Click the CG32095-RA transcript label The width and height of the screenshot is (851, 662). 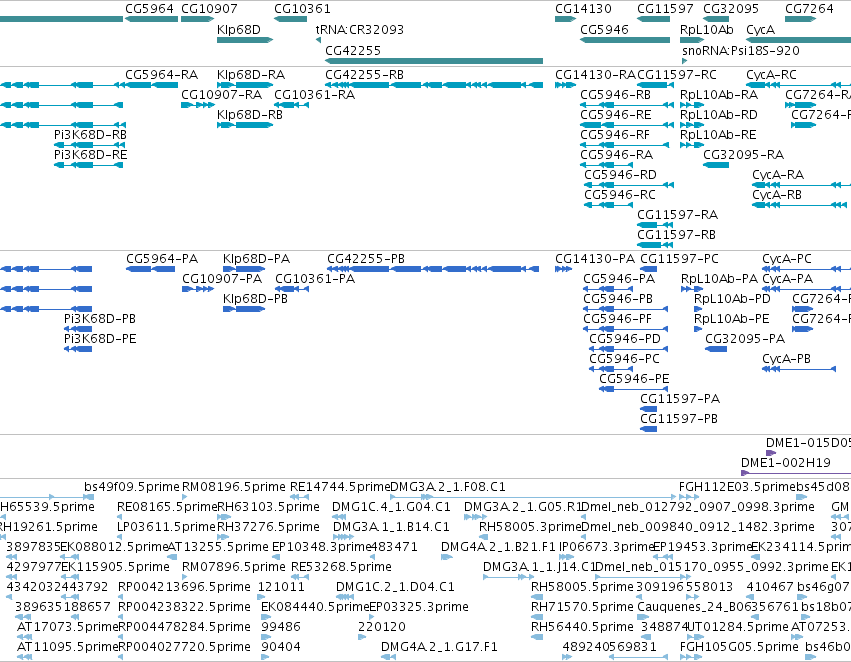(x=744, y=155)
